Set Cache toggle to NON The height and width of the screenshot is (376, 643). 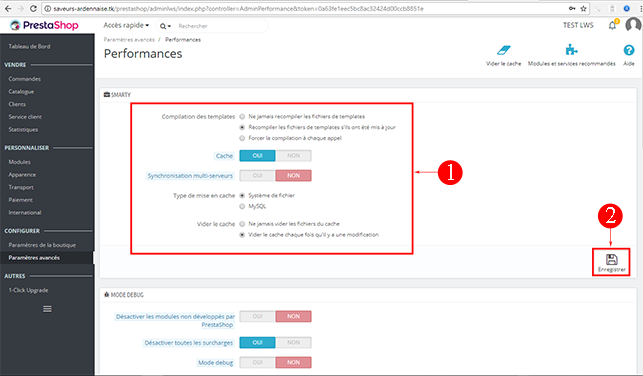(294, 156)
